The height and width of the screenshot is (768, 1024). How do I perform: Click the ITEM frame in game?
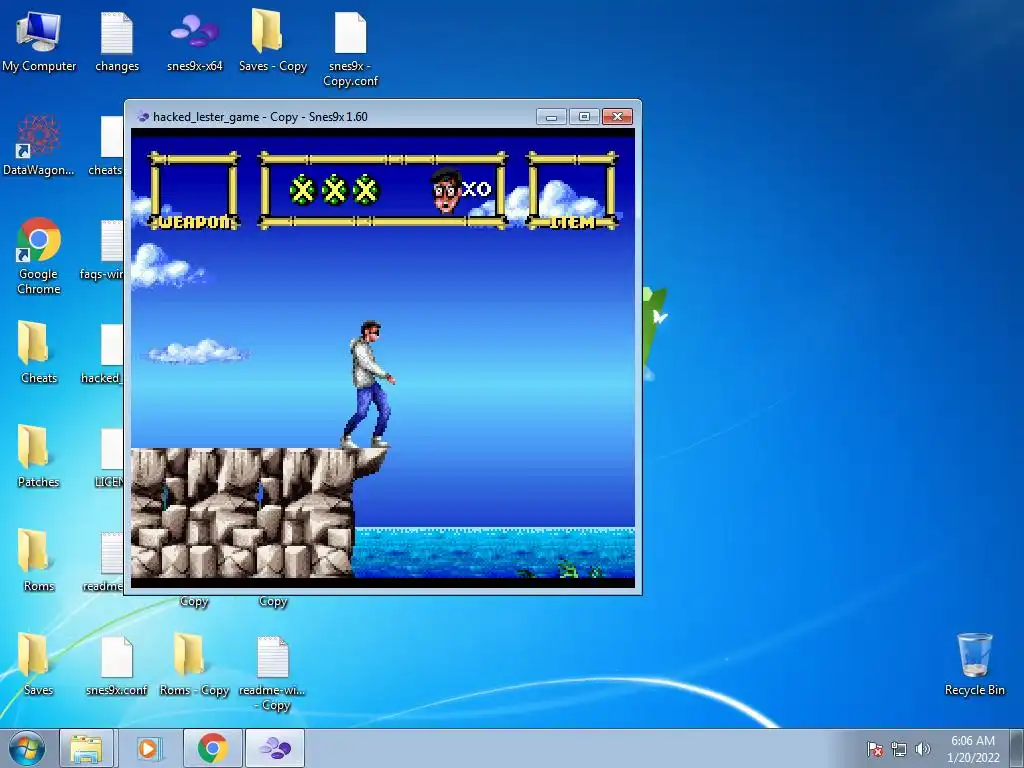pos(572,191)
